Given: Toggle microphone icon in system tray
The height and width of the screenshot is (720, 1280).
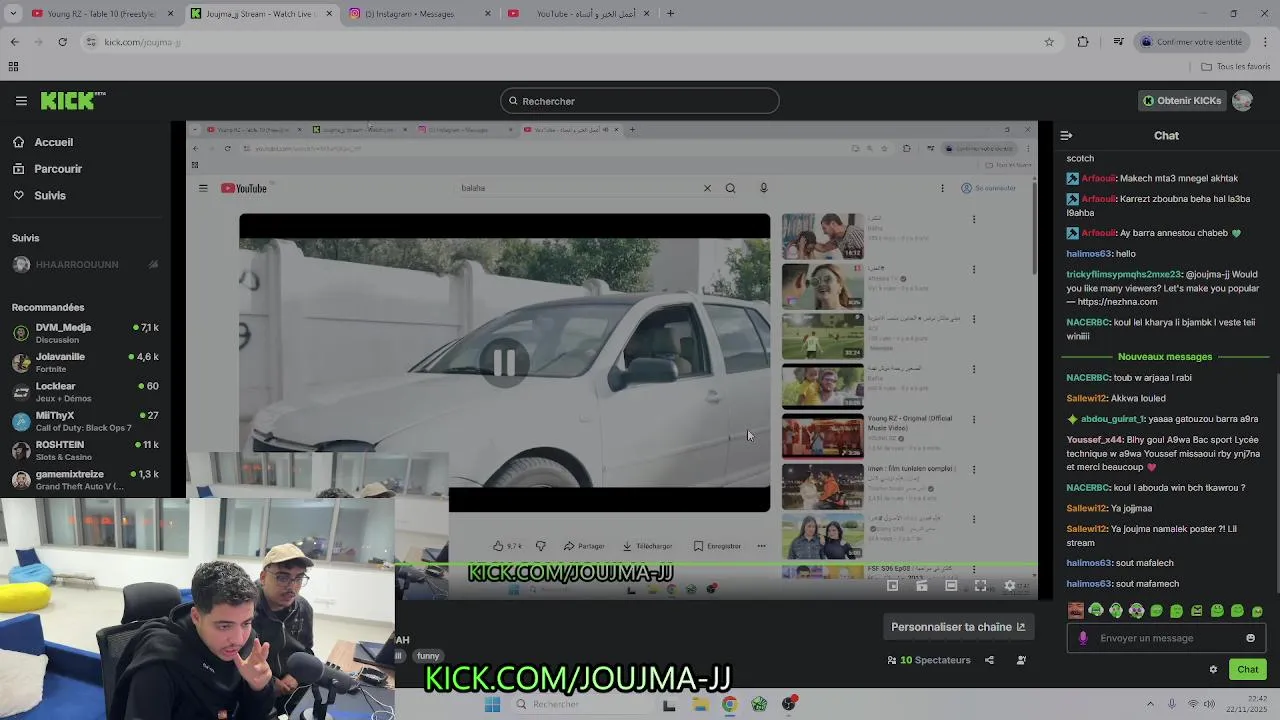Looking at the screenshot, I should point(1172,704).
